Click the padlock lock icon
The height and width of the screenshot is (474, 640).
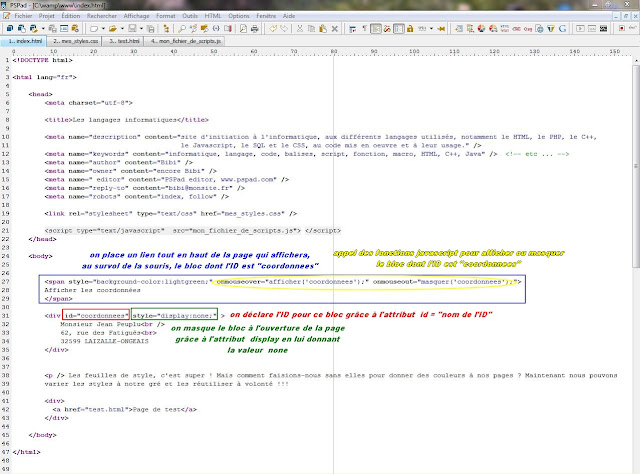point(410,29)
